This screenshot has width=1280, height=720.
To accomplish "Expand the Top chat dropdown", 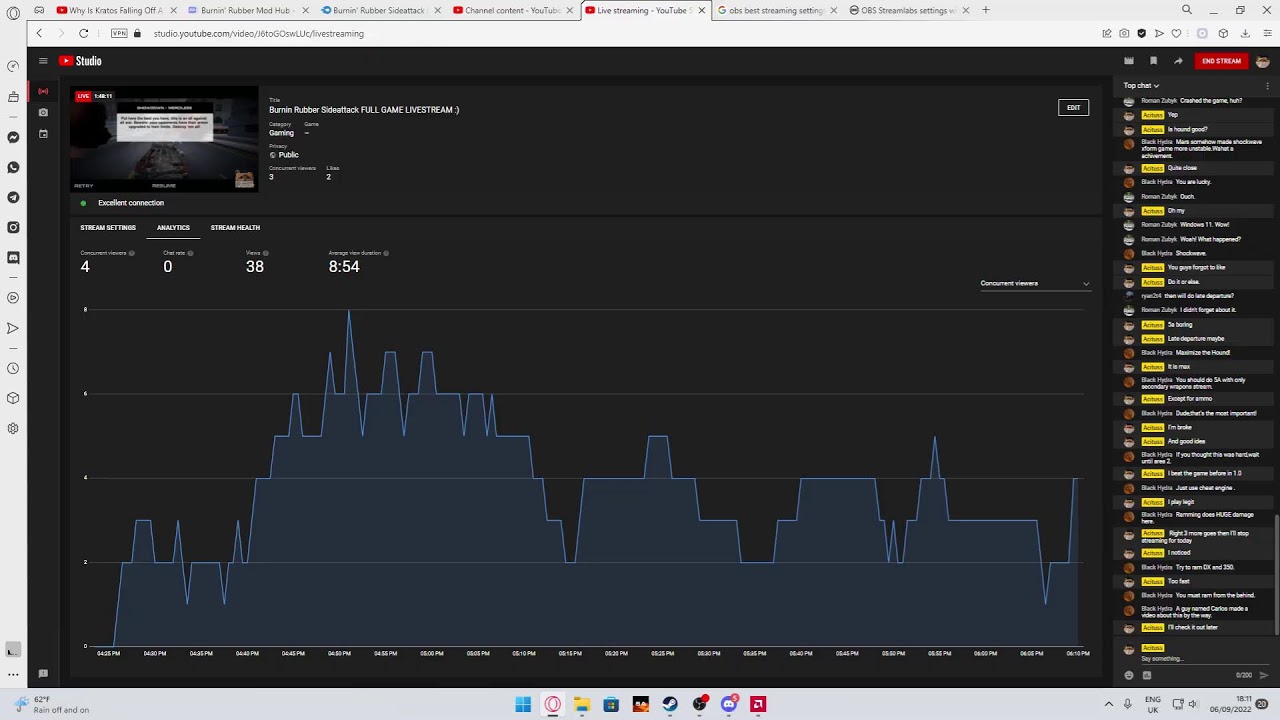I will tap(1141, 85).
